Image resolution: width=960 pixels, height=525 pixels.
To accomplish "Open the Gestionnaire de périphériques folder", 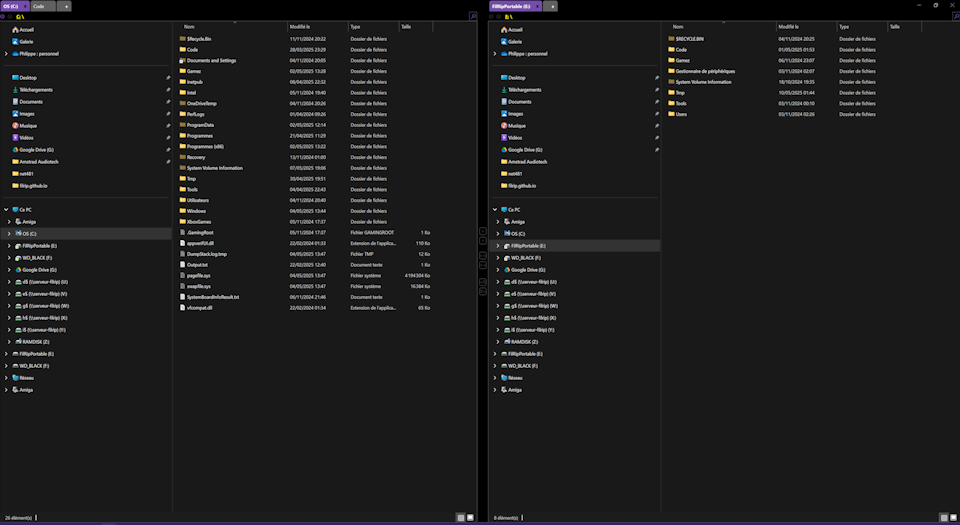I will click(x=704, y=71).
